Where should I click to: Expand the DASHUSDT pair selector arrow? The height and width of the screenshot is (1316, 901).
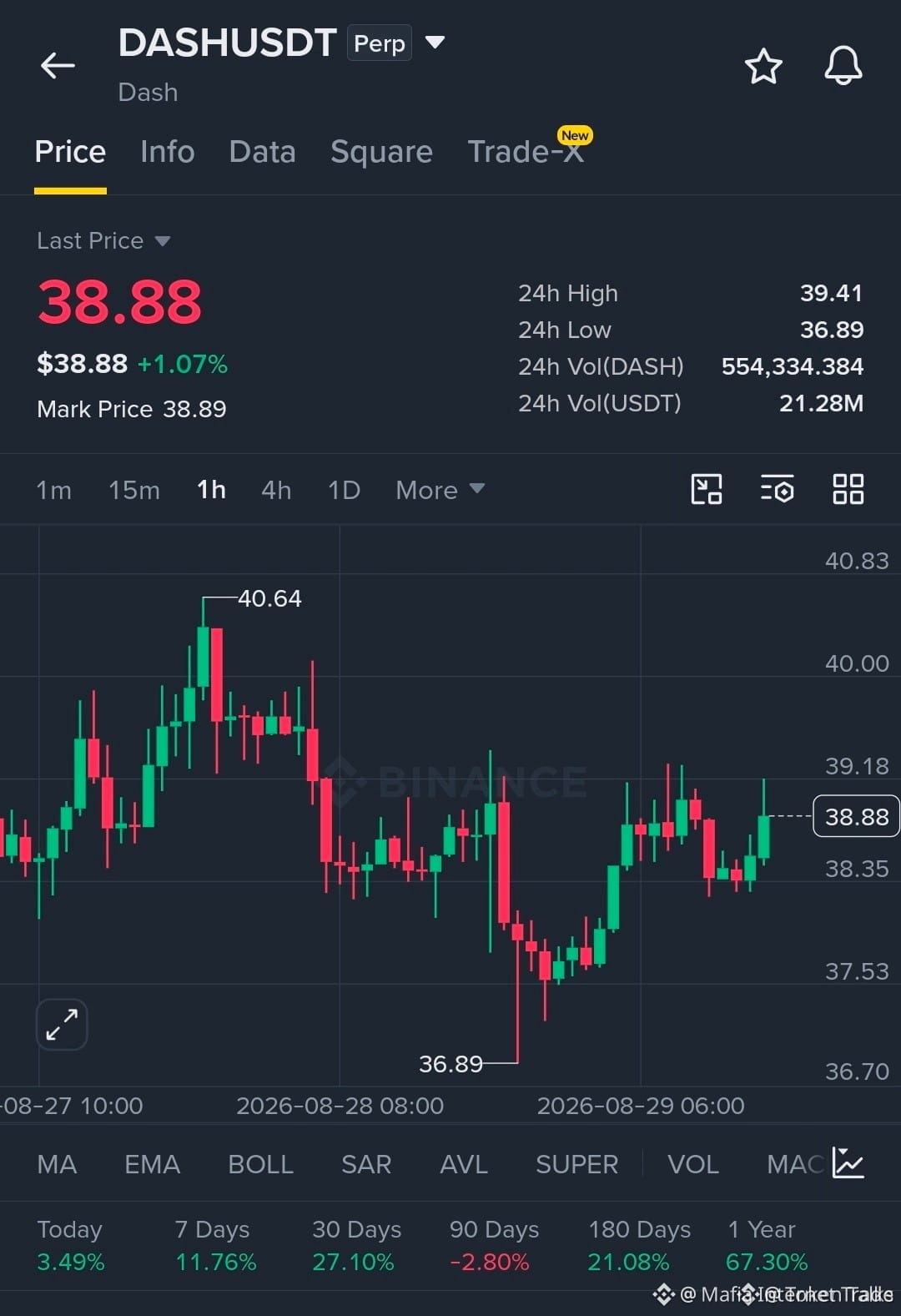[x=435, y=42]
